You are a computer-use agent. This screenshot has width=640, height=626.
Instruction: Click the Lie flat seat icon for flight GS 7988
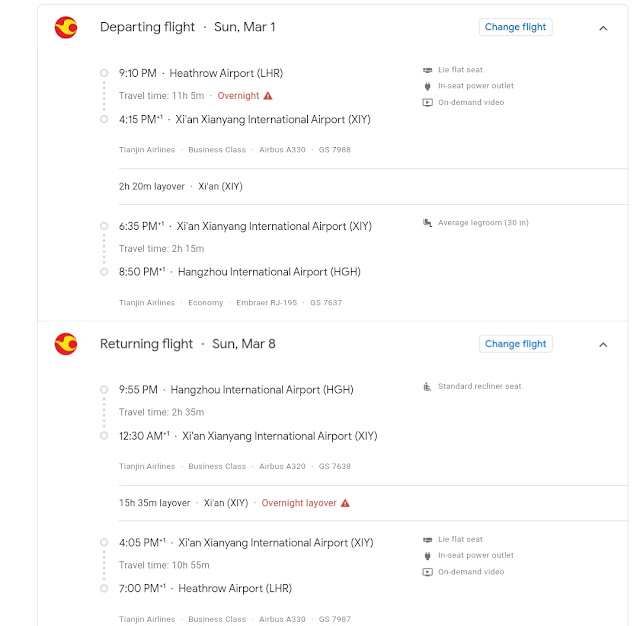click(x=427, y=70)
